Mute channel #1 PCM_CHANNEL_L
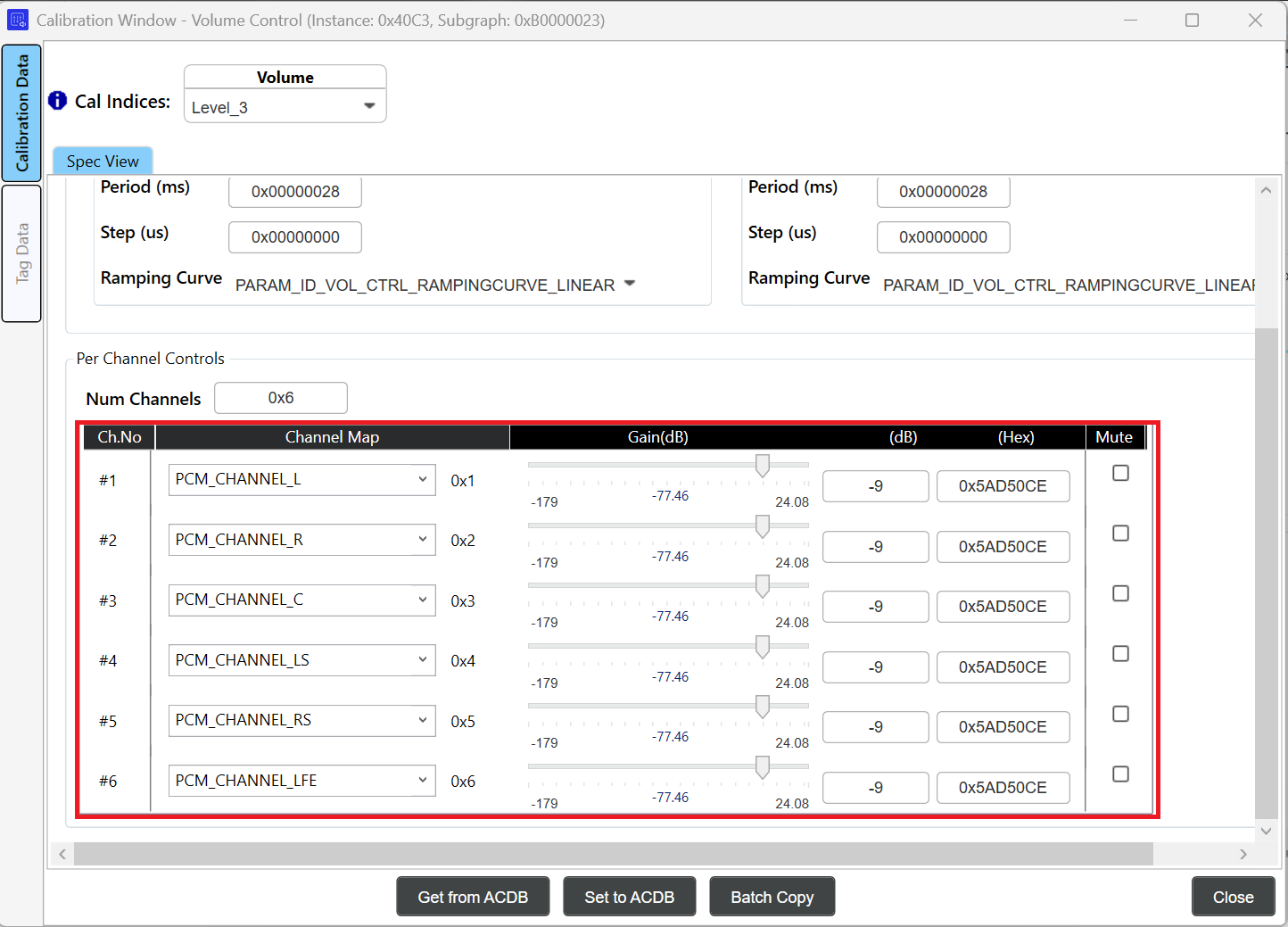 point(1120,473)
